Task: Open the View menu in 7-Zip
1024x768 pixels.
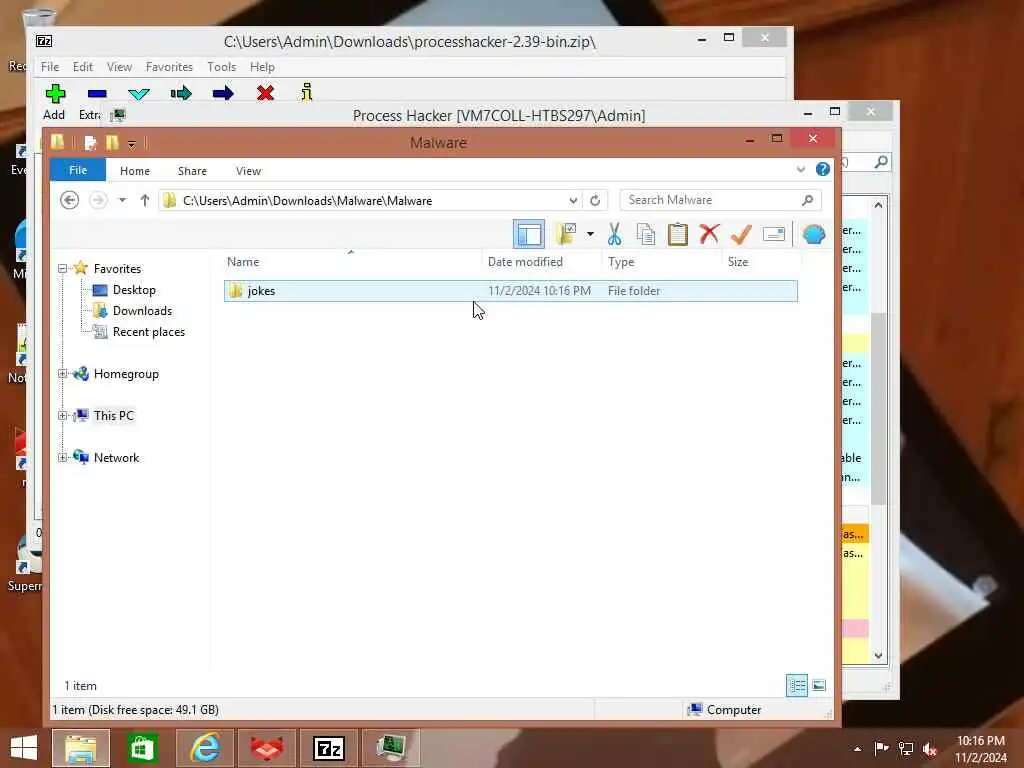Action: click(x=120, y=67)
